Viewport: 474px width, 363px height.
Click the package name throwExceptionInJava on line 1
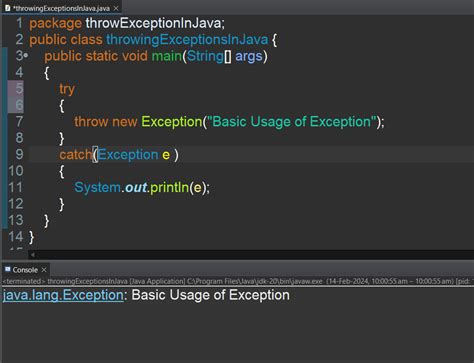click(154, 24)
